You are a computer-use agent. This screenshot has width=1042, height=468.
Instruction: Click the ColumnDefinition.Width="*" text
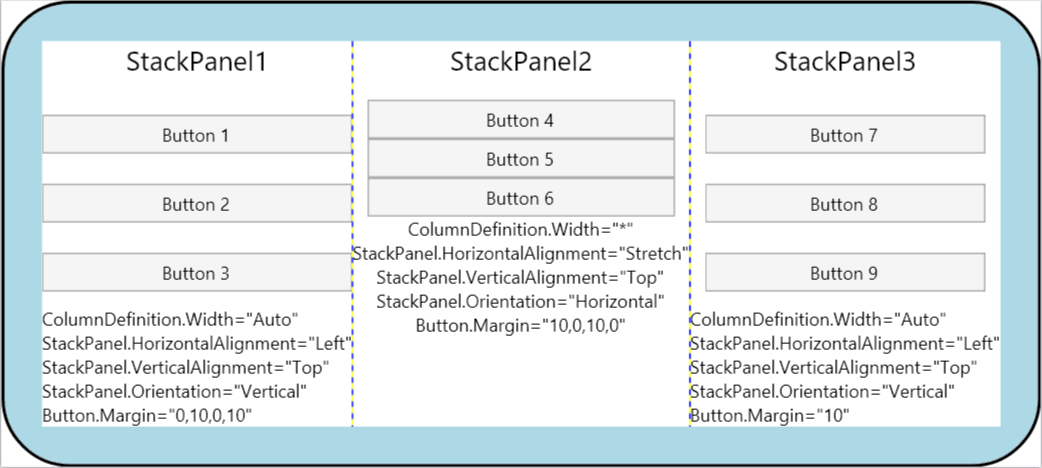tap(520, 230)
